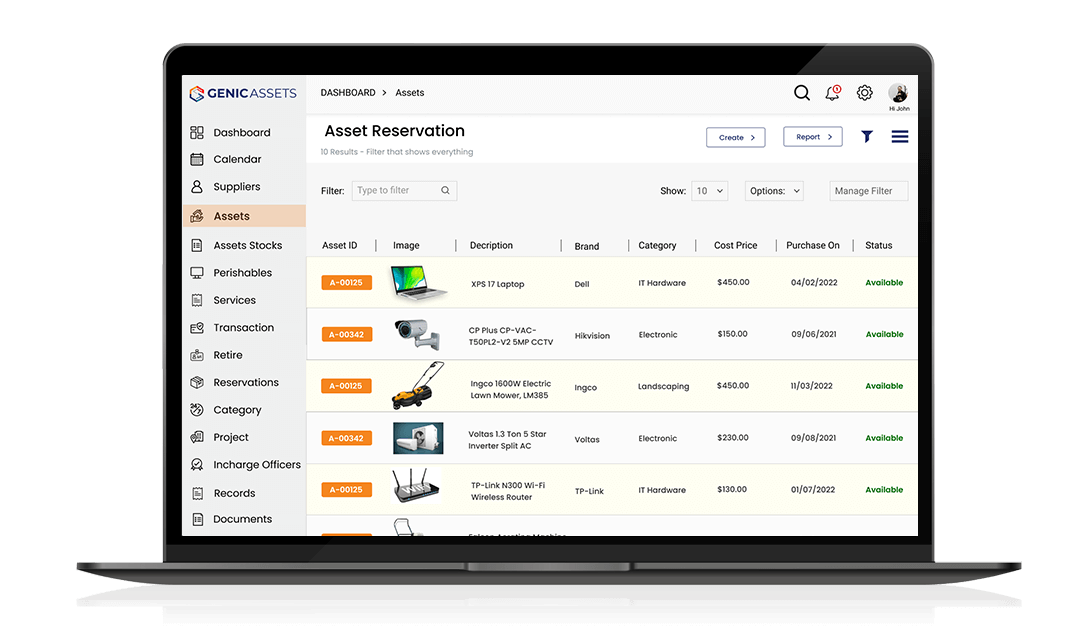Click 'XPS 17 Laptop' description

498,284
